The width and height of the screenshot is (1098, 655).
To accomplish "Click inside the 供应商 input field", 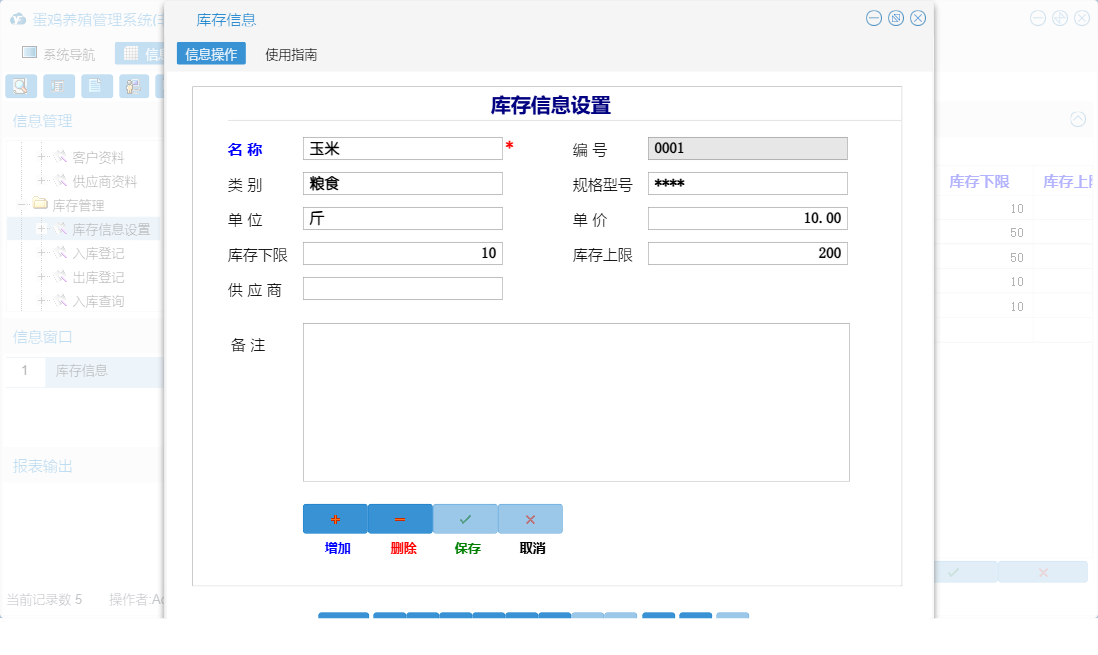I will point(400,288).
